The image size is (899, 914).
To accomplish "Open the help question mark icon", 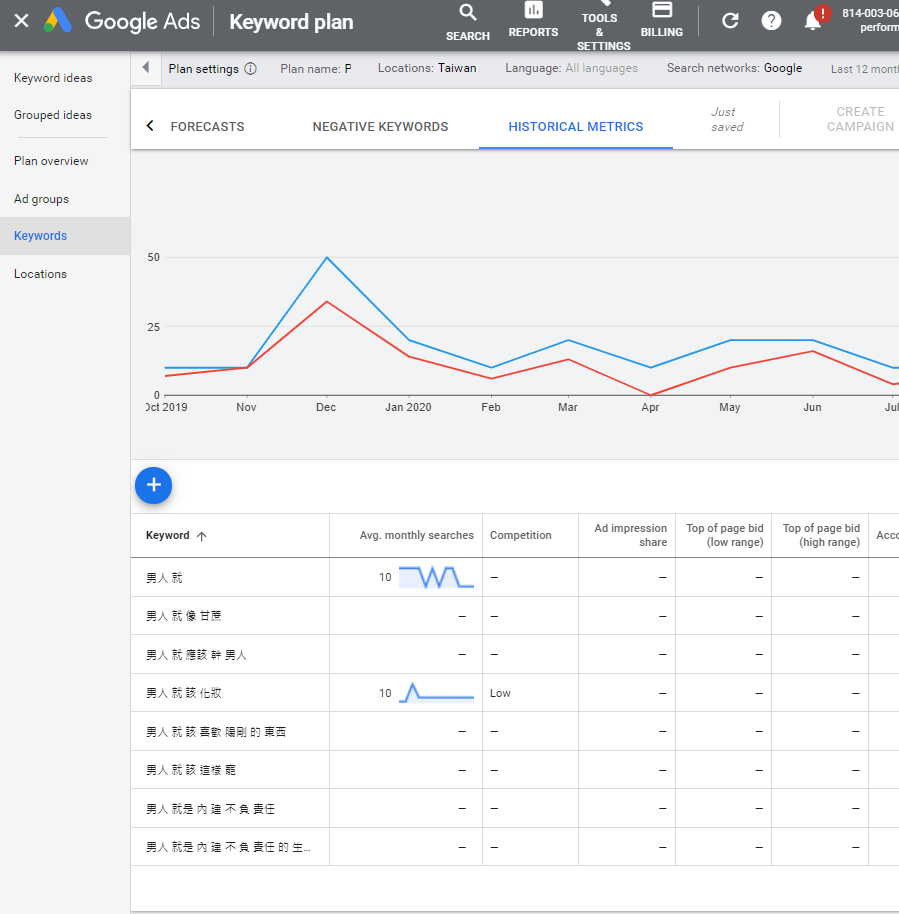I will pos(771,21).
